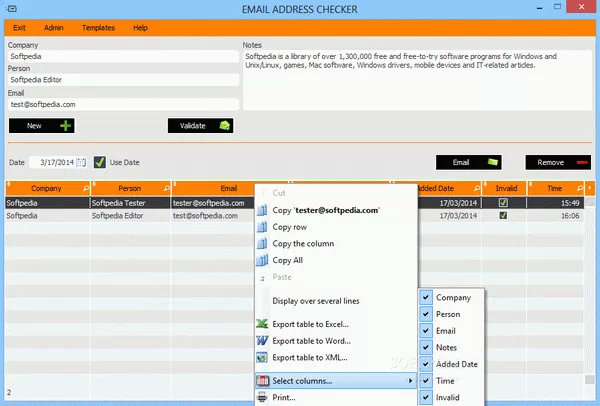Click the copy icon beside Copy row
This screenshot has width=600, height=406.
tap(262, 227)
